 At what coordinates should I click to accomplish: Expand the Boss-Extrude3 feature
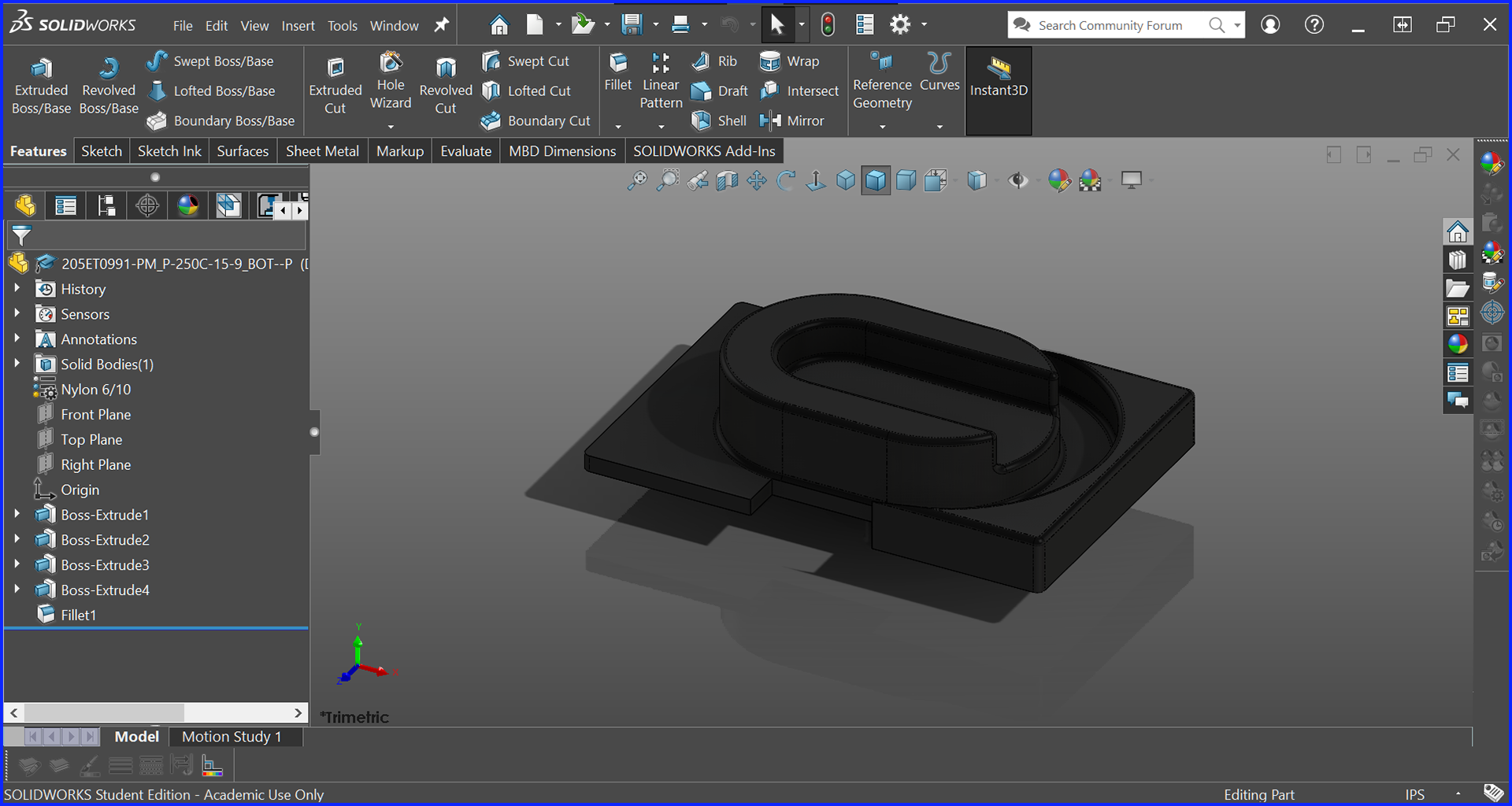(17, 565)
